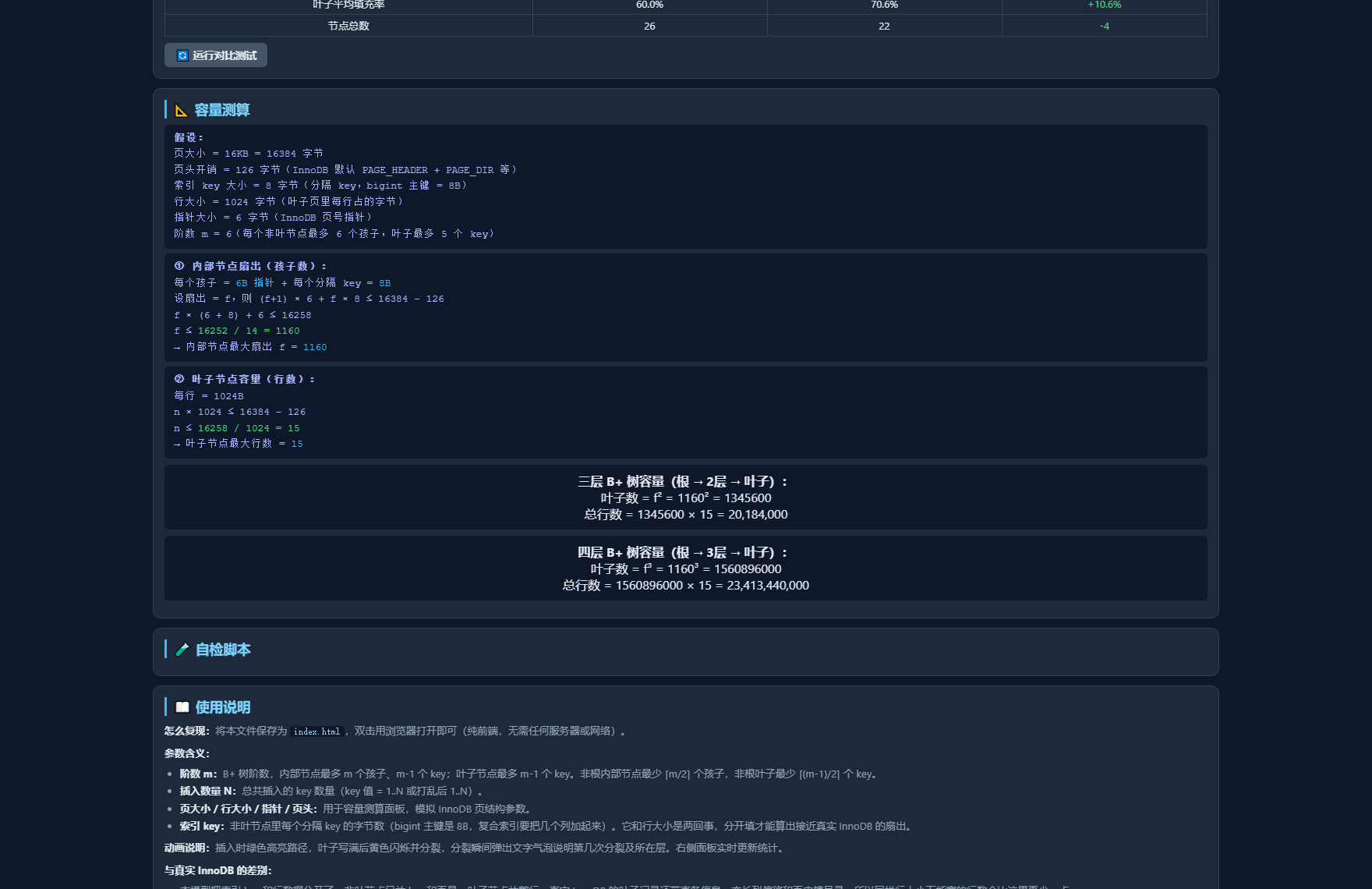Click the 假设 label
This screenshot has height=889, width=1372.
pos(189,137)
